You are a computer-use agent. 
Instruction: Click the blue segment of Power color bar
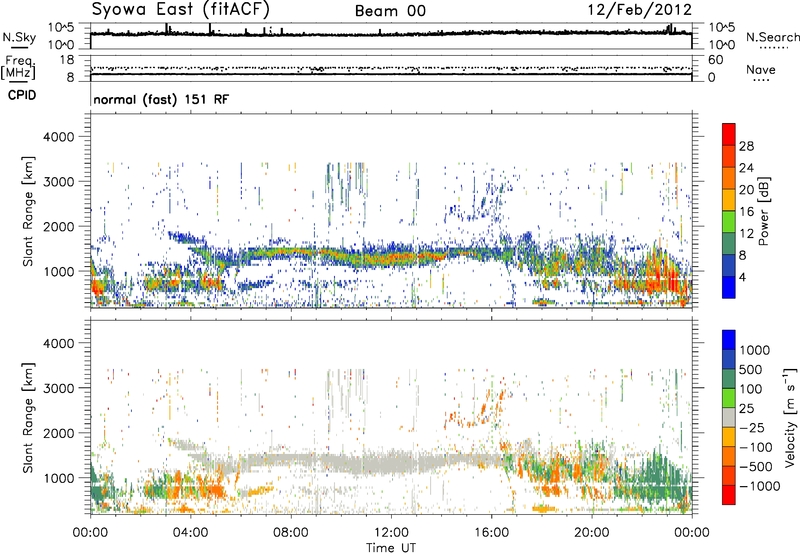(x=729, y=287)
